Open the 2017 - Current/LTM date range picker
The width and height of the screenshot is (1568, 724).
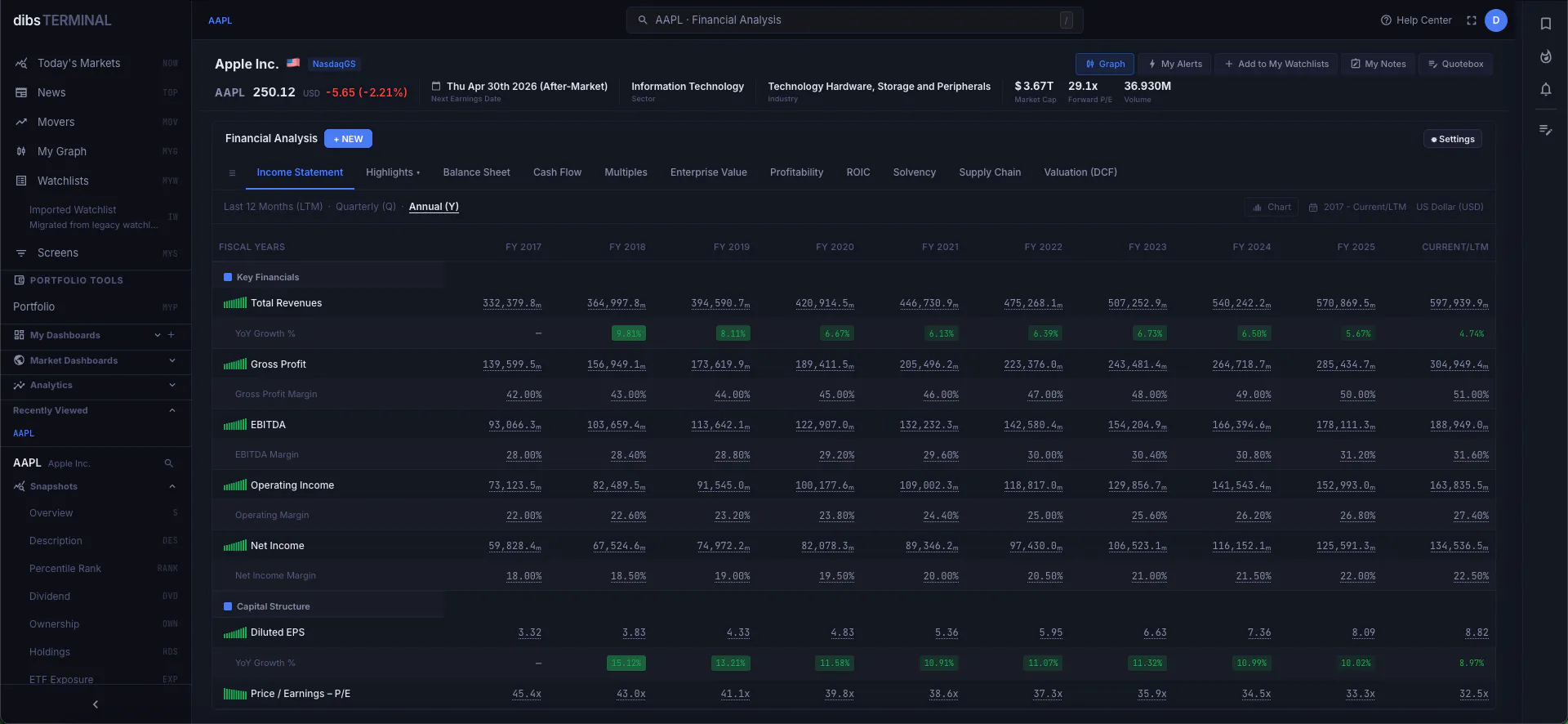click(1357, 208)
